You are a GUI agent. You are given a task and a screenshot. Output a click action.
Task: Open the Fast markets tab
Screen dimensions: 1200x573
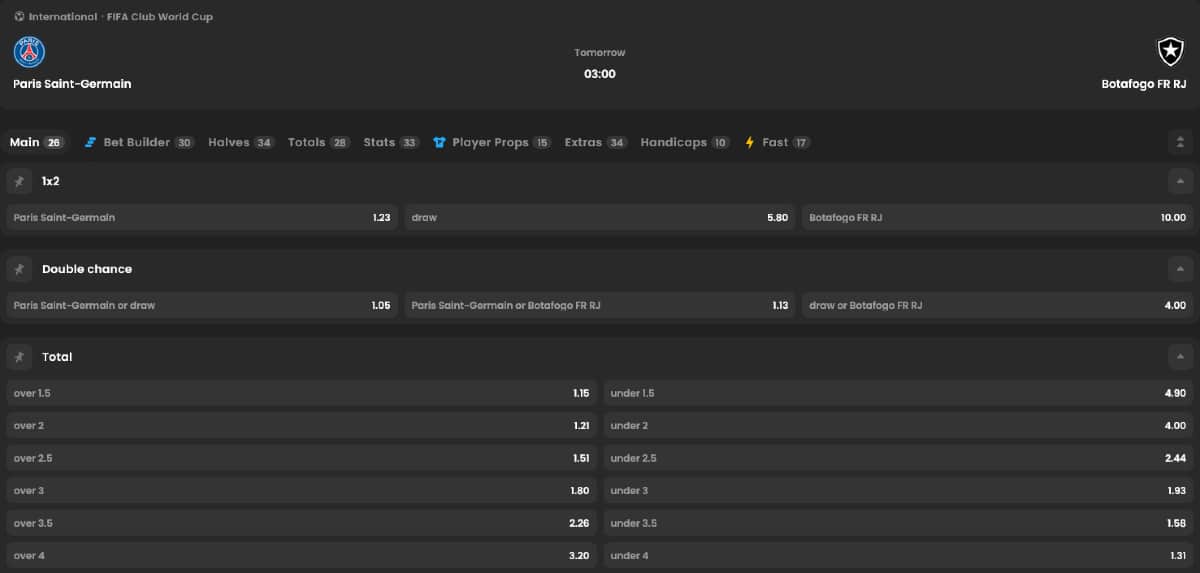pyautogui.click(x=778, y=142)
